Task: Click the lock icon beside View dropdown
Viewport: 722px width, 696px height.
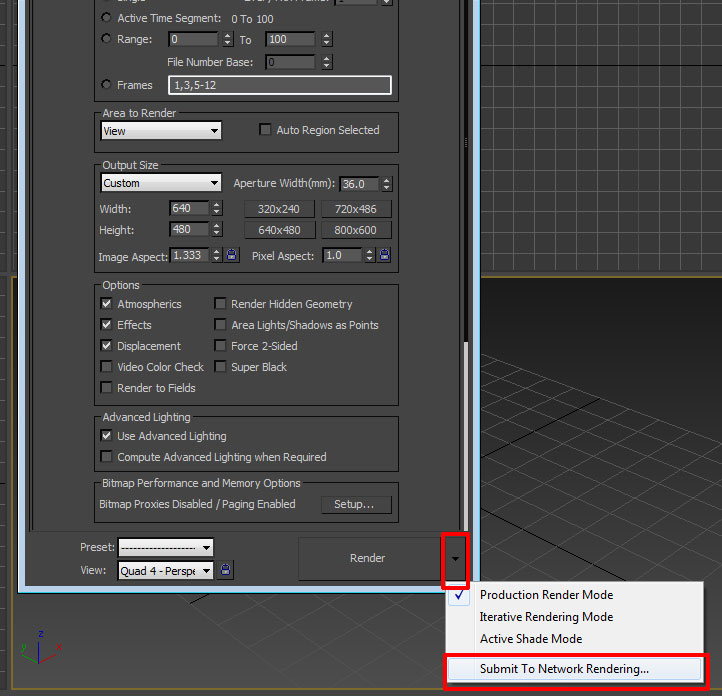Action: [x=226, y=570]
